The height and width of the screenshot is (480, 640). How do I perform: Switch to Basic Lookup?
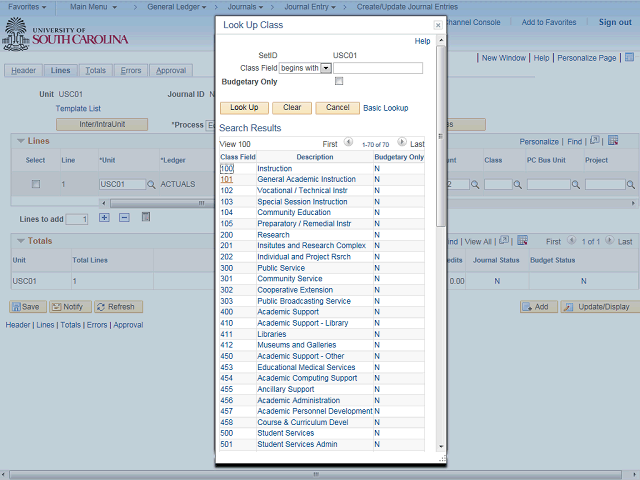point(386,108)
